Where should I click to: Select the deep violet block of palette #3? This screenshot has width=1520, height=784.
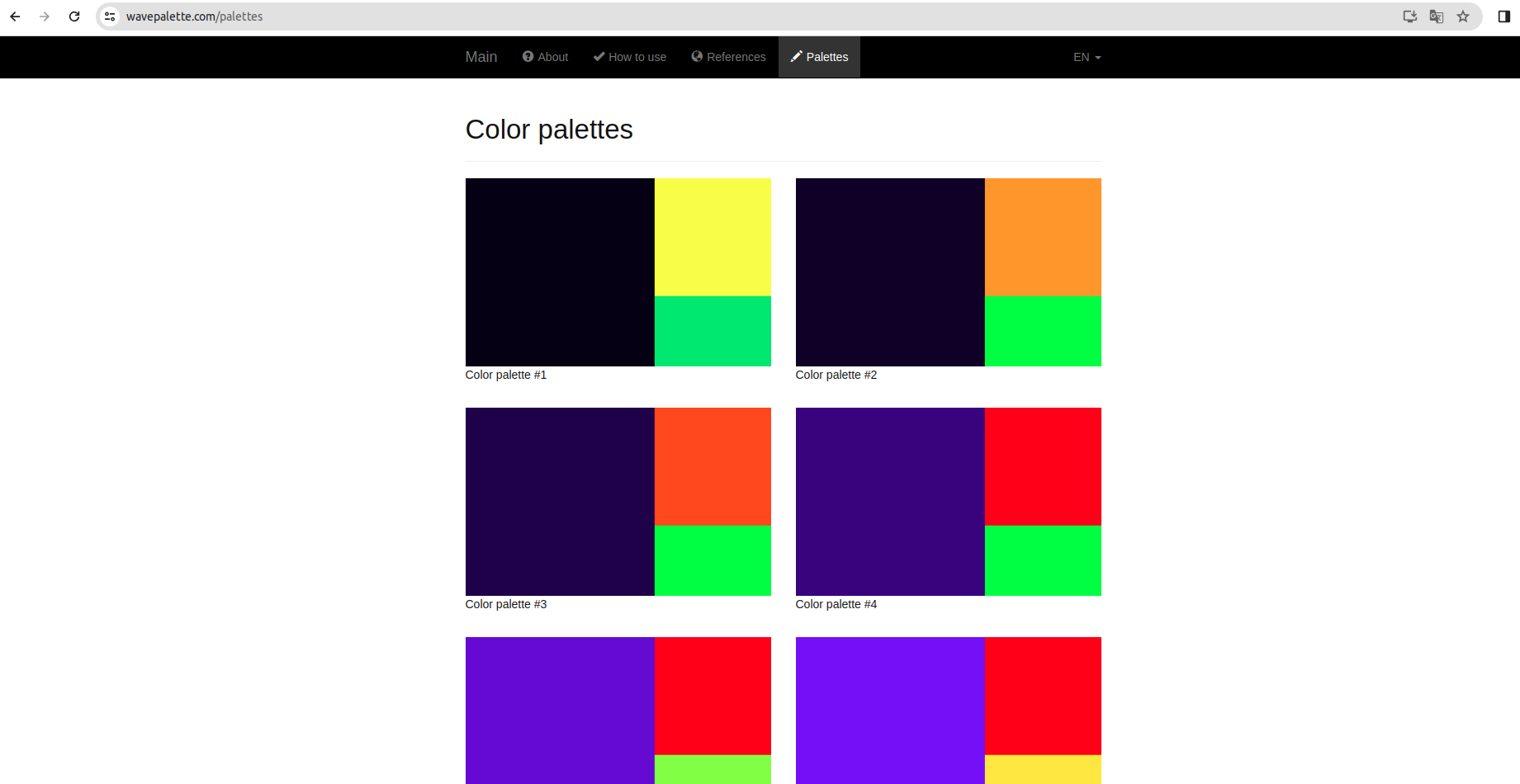(560, 502)
